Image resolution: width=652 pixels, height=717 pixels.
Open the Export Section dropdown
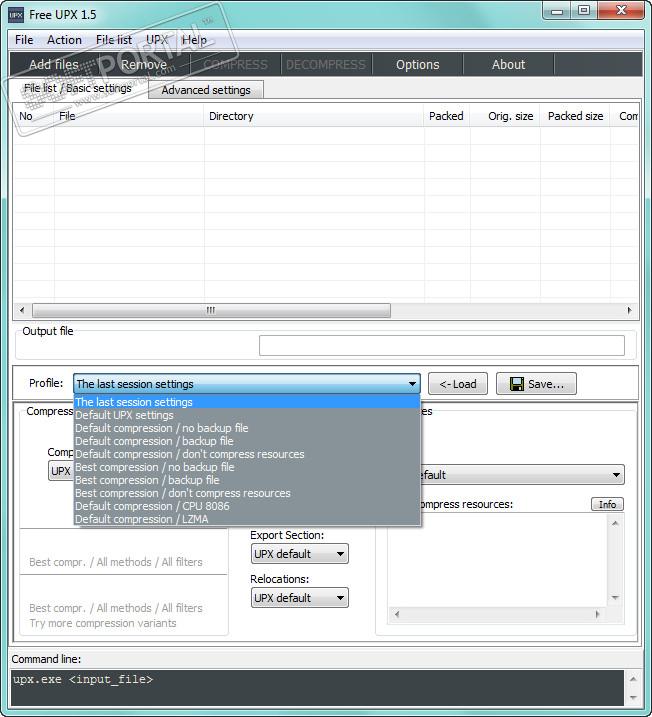pyautogui.click(x=299, y=554)
